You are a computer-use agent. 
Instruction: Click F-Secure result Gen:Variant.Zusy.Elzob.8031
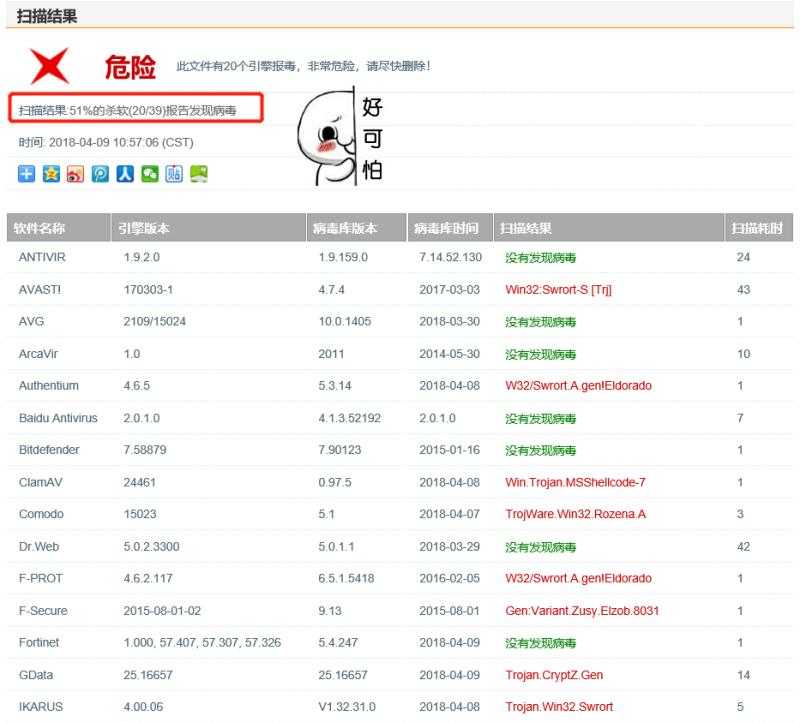582,611
